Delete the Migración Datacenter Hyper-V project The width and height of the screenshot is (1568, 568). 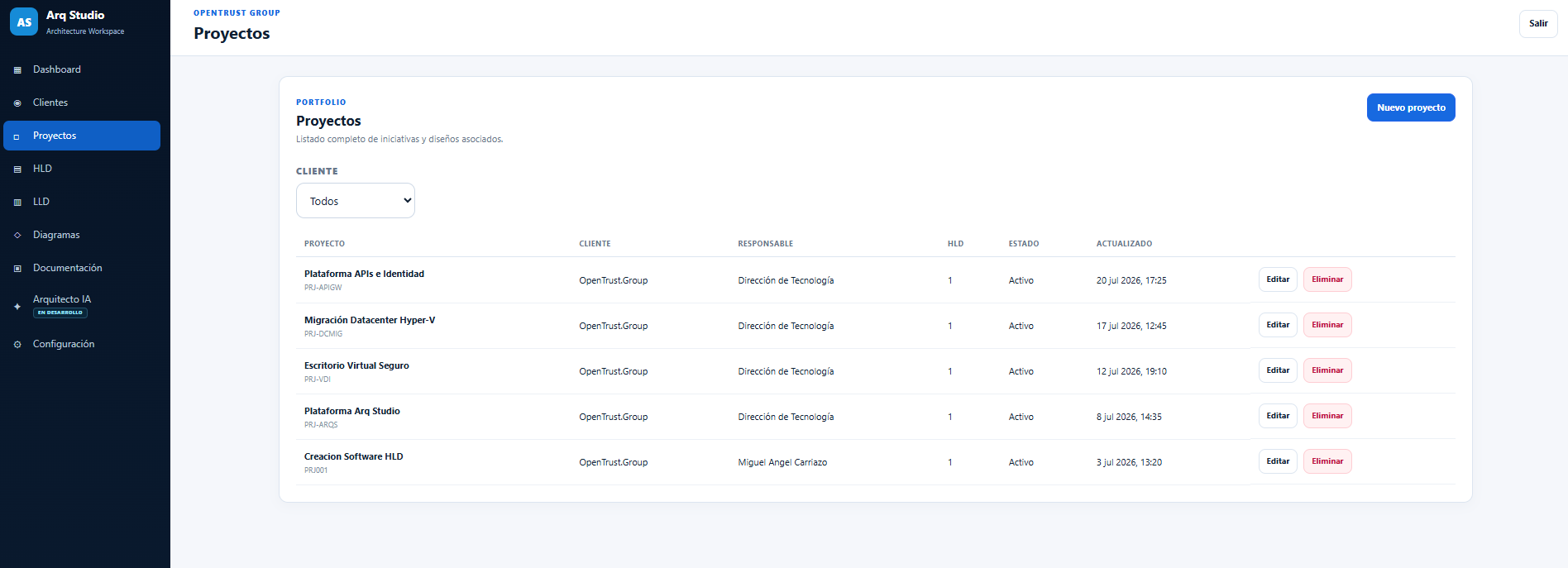click(x=1327, y=325)
